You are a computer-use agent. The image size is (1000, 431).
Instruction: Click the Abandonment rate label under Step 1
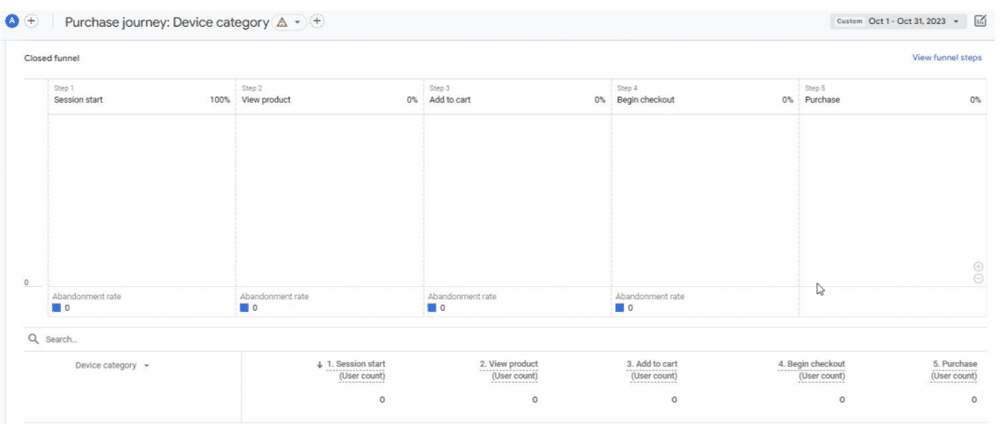(87, 296)
